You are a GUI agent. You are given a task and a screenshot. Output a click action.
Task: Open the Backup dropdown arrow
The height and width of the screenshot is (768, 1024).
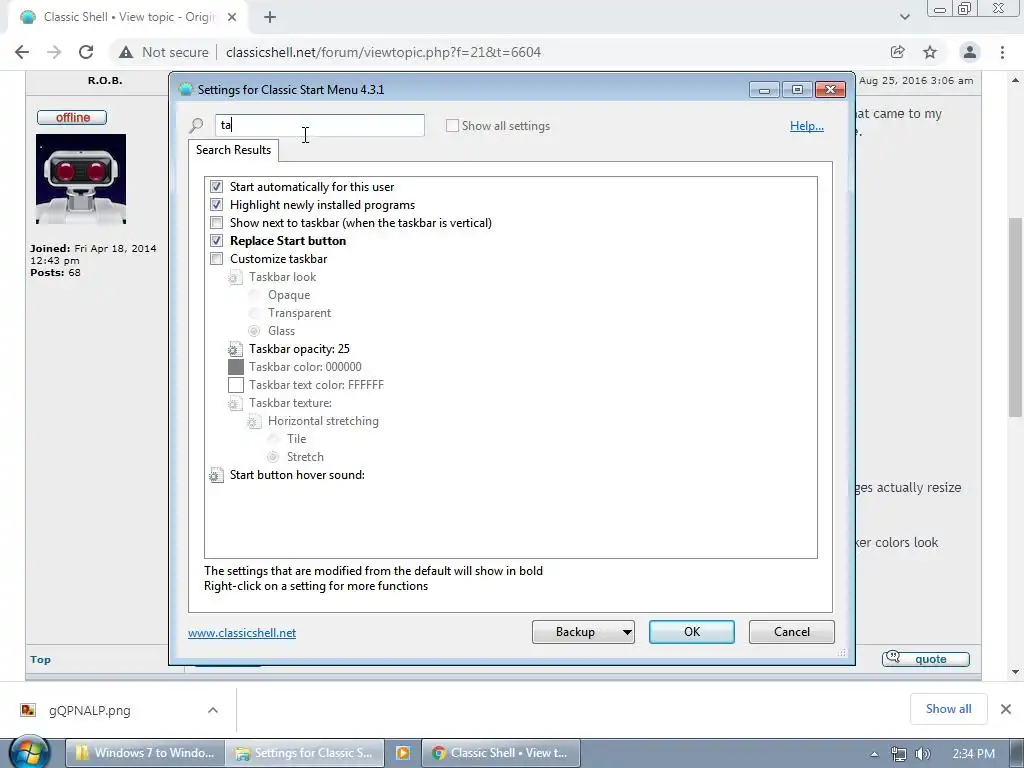[627, 632]
